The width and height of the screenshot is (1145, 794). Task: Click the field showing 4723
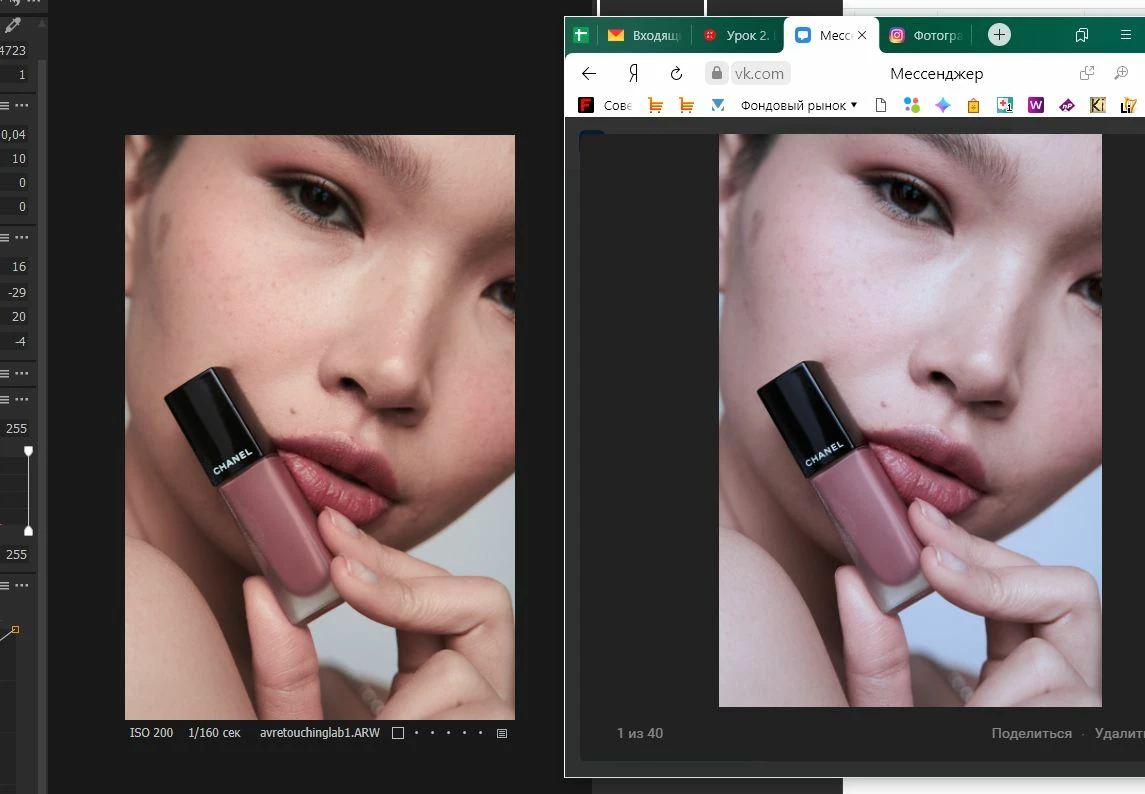(x=13, y=50)
